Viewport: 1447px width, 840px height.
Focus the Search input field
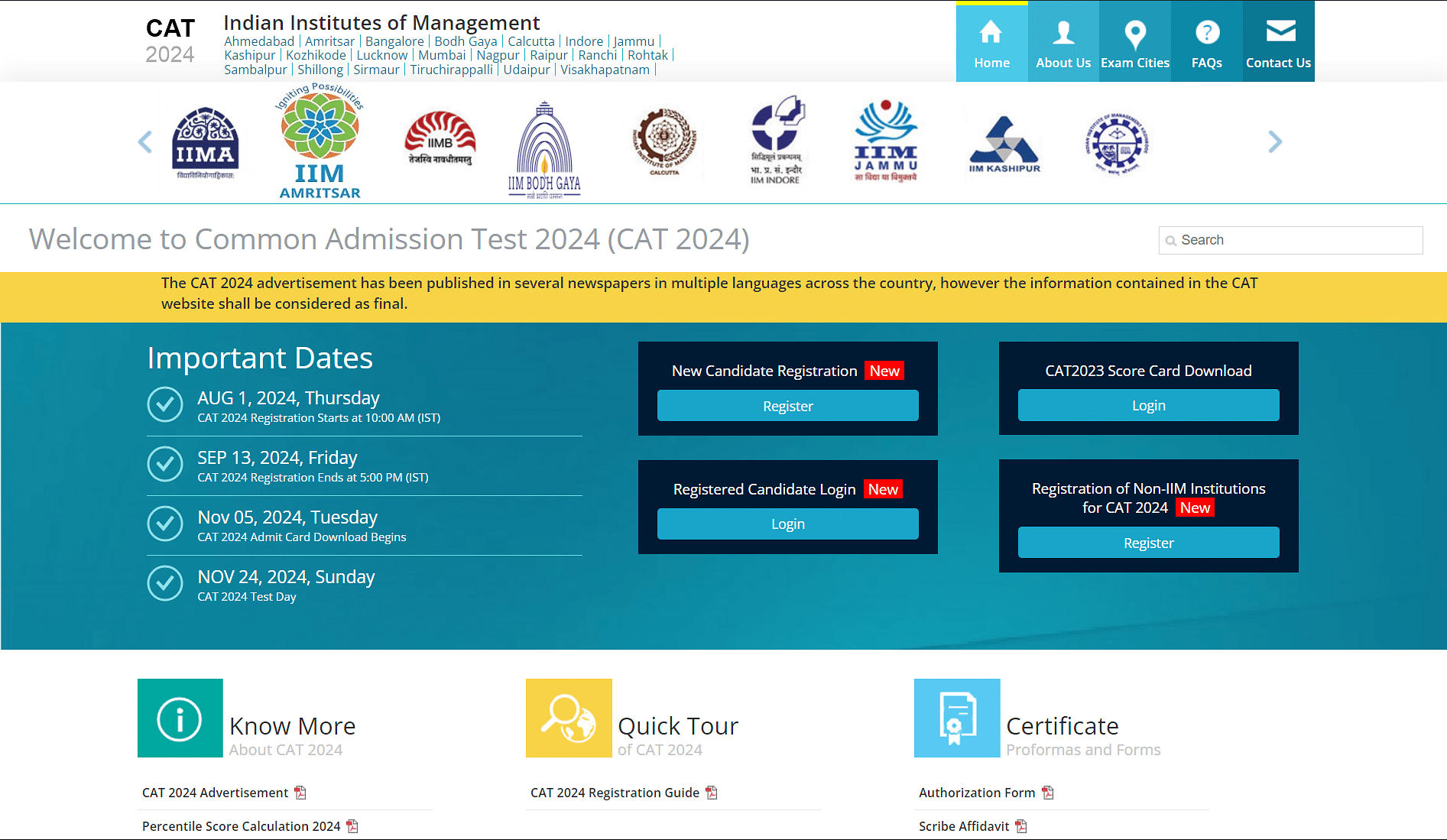pyautogui.click(x=1290, y=240)
